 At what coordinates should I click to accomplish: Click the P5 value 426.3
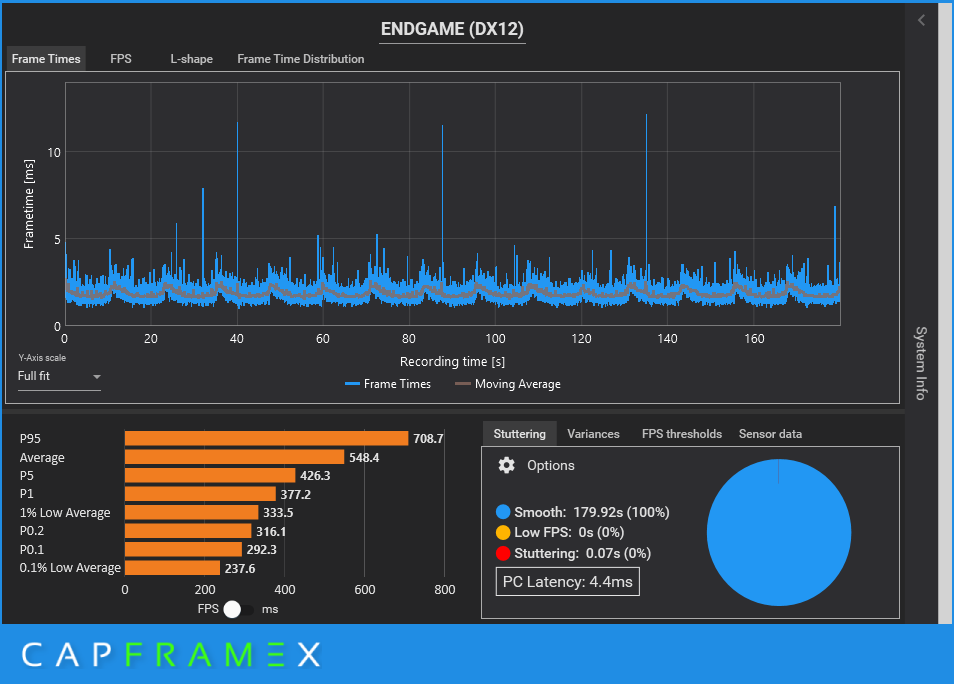pos(315,476)
